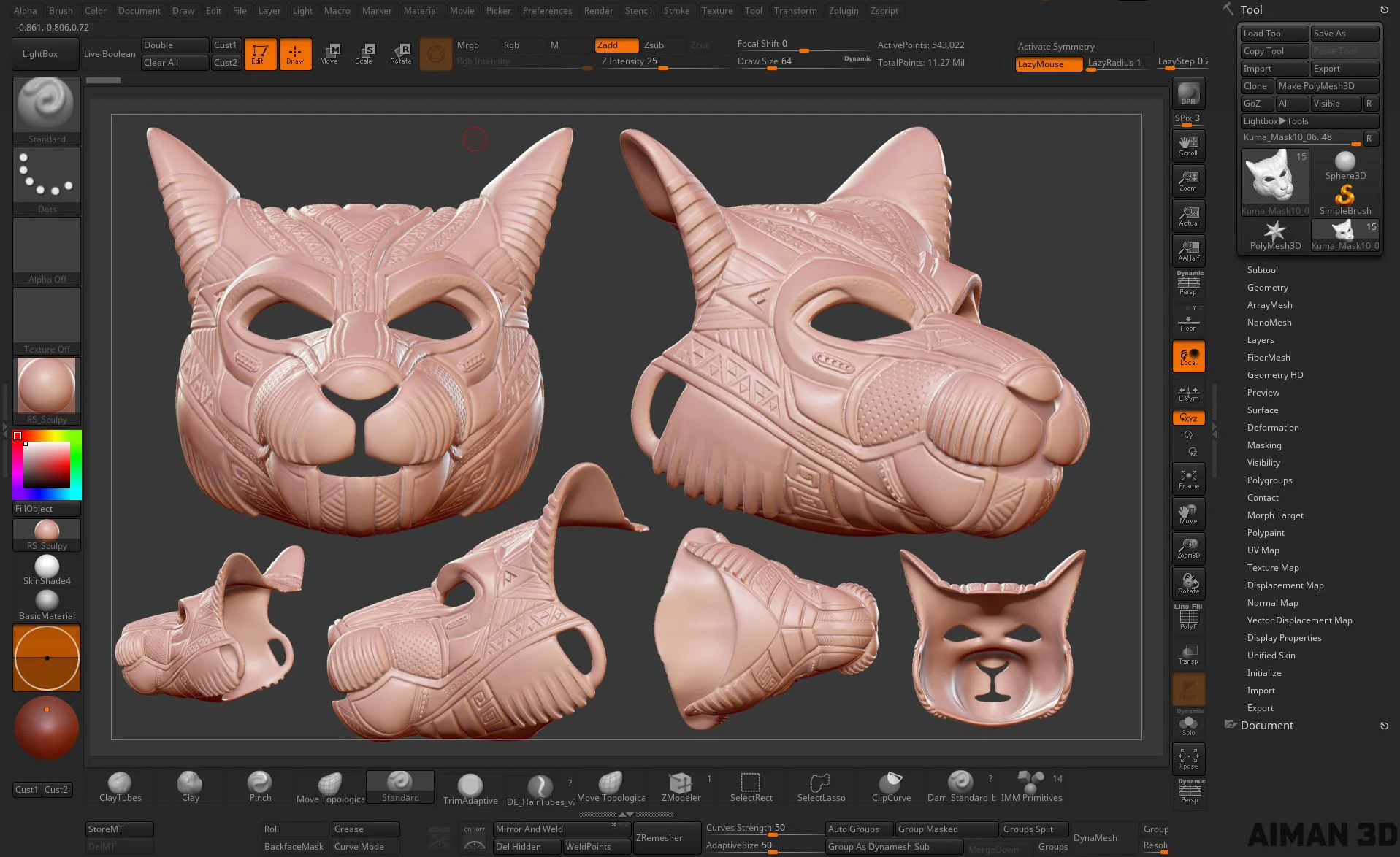Image resolution: width=1400 pixels, height=857 pixels.
Task: Click the BPR render button
Action: [1188, 93]
